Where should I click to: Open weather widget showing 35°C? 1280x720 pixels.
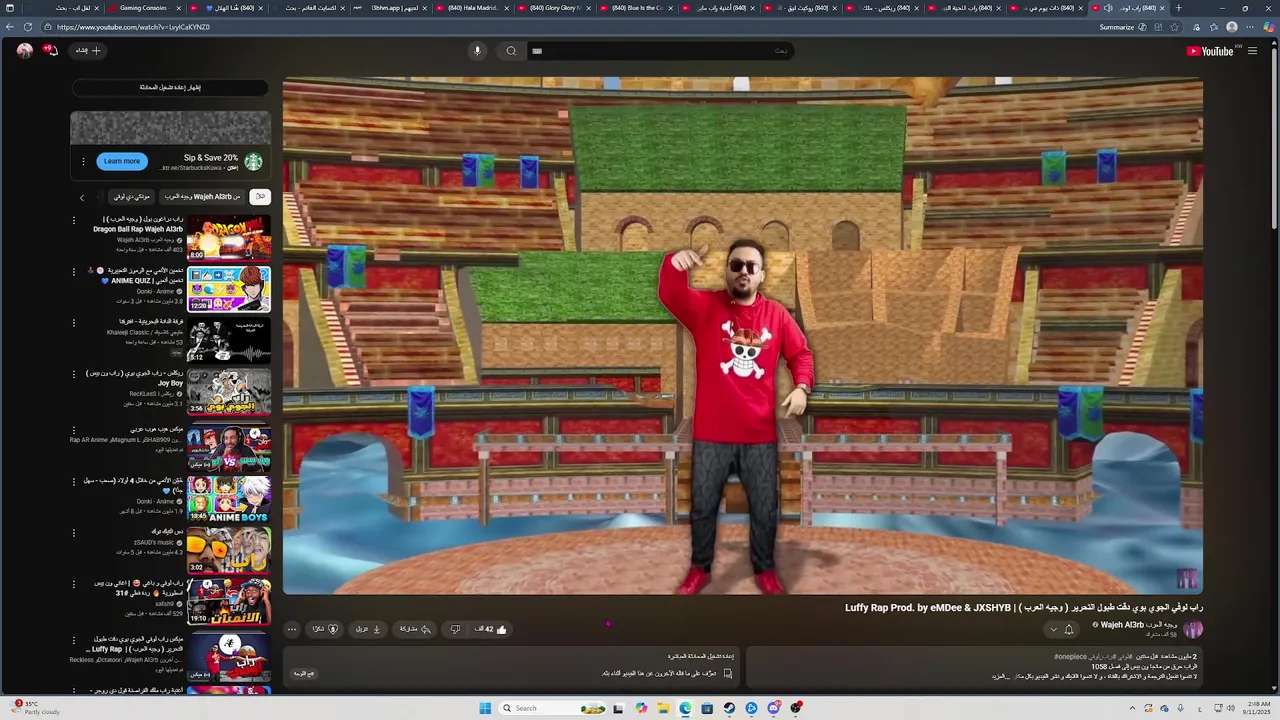tap(36, 708)
